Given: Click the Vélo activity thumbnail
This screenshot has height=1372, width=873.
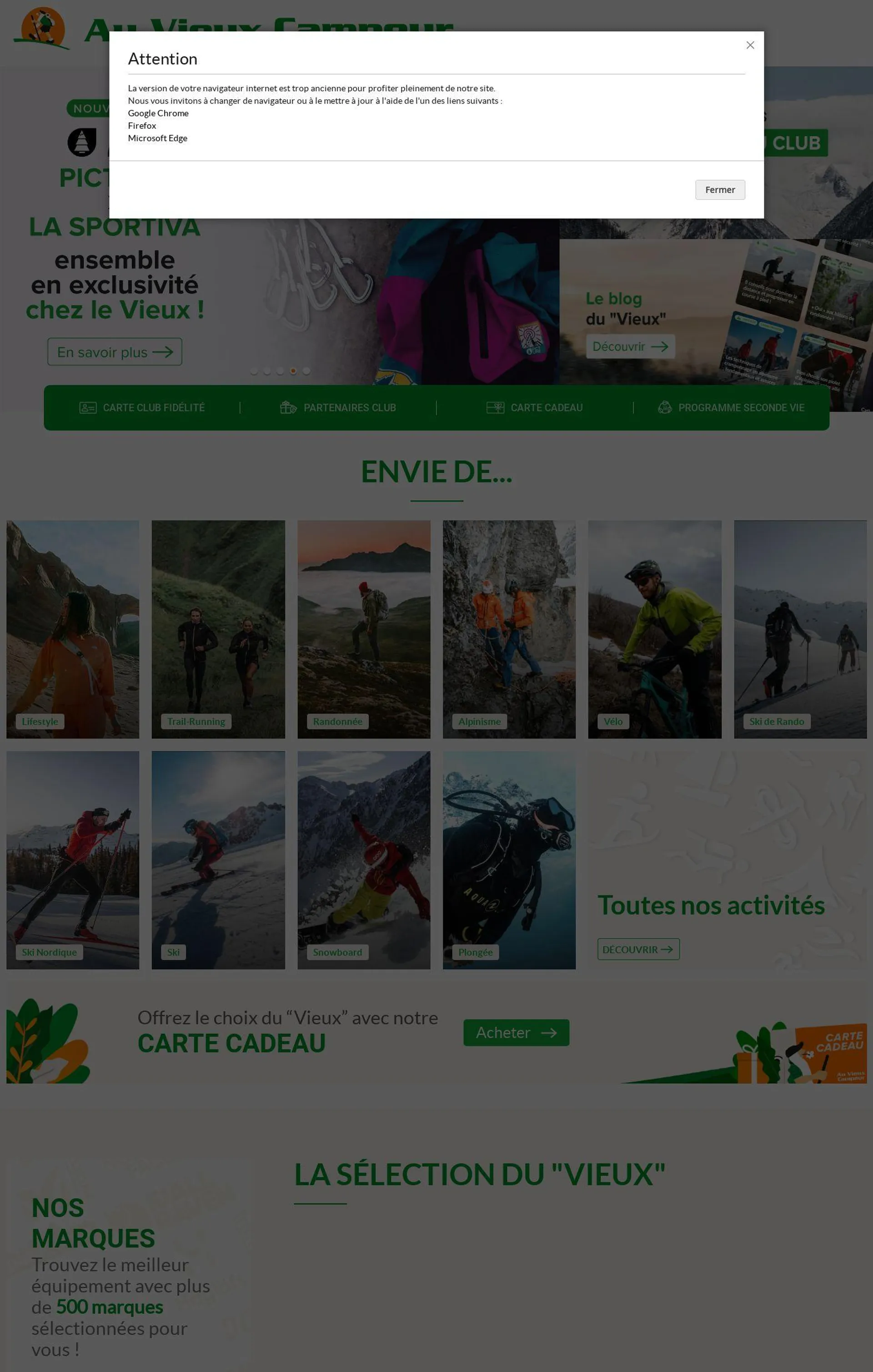Looking at the screenshot, I should click(655, 629).
